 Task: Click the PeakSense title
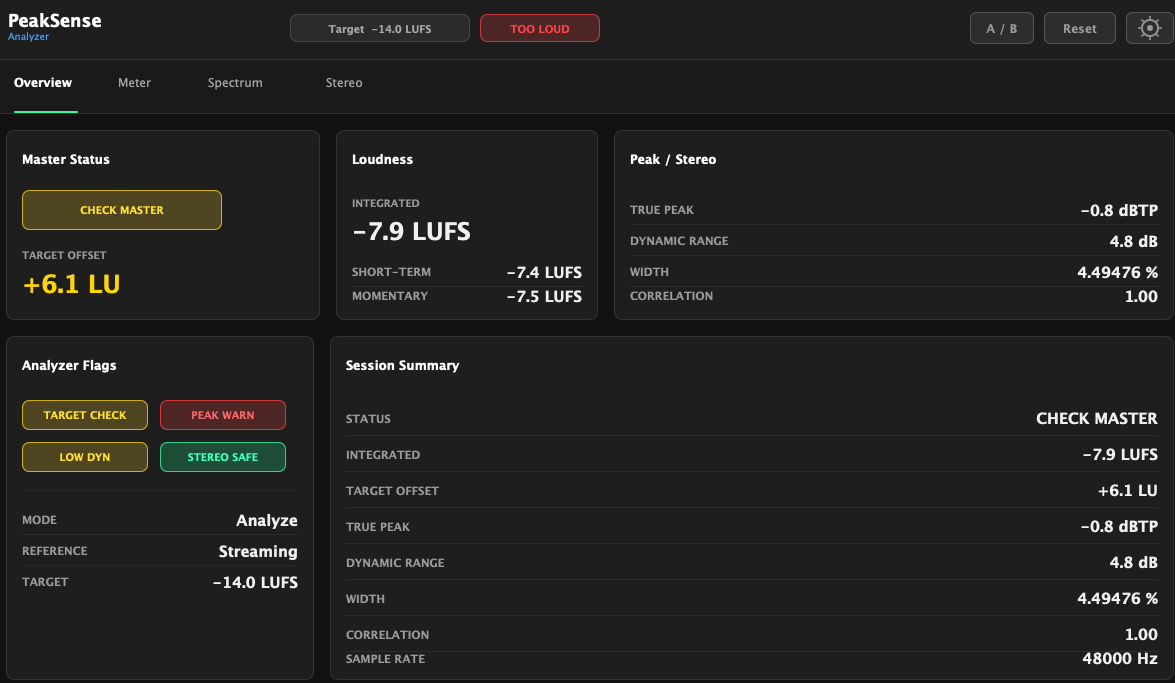[55, 20]
